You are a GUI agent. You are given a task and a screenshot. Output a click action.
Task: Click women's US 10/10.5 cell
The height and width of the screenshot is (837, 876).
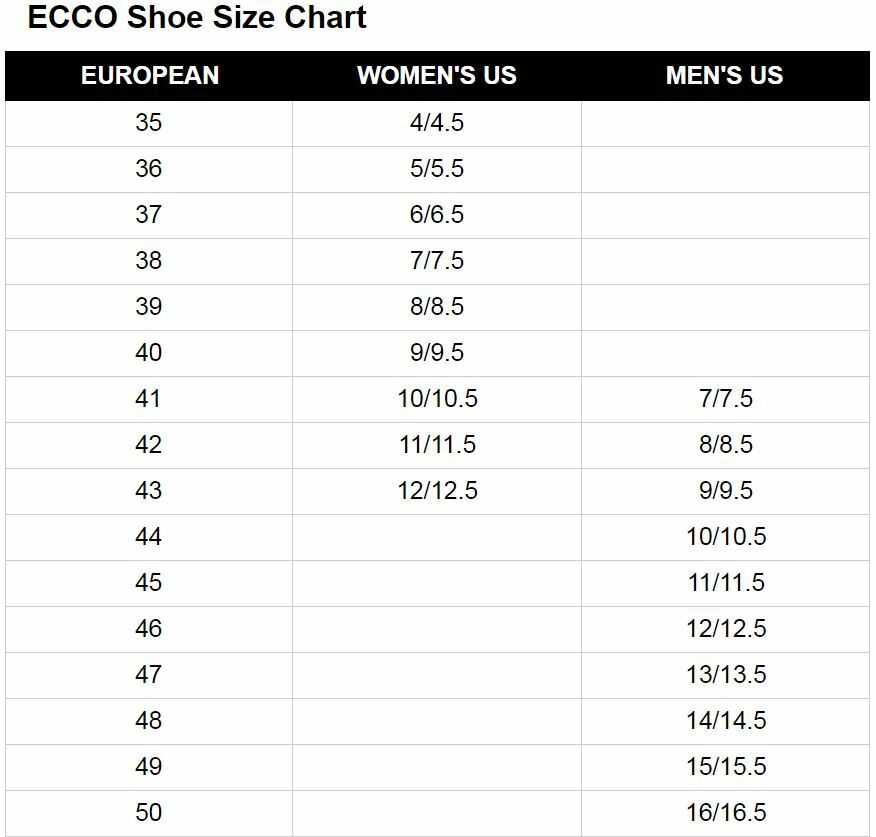[x=437, y=399]
